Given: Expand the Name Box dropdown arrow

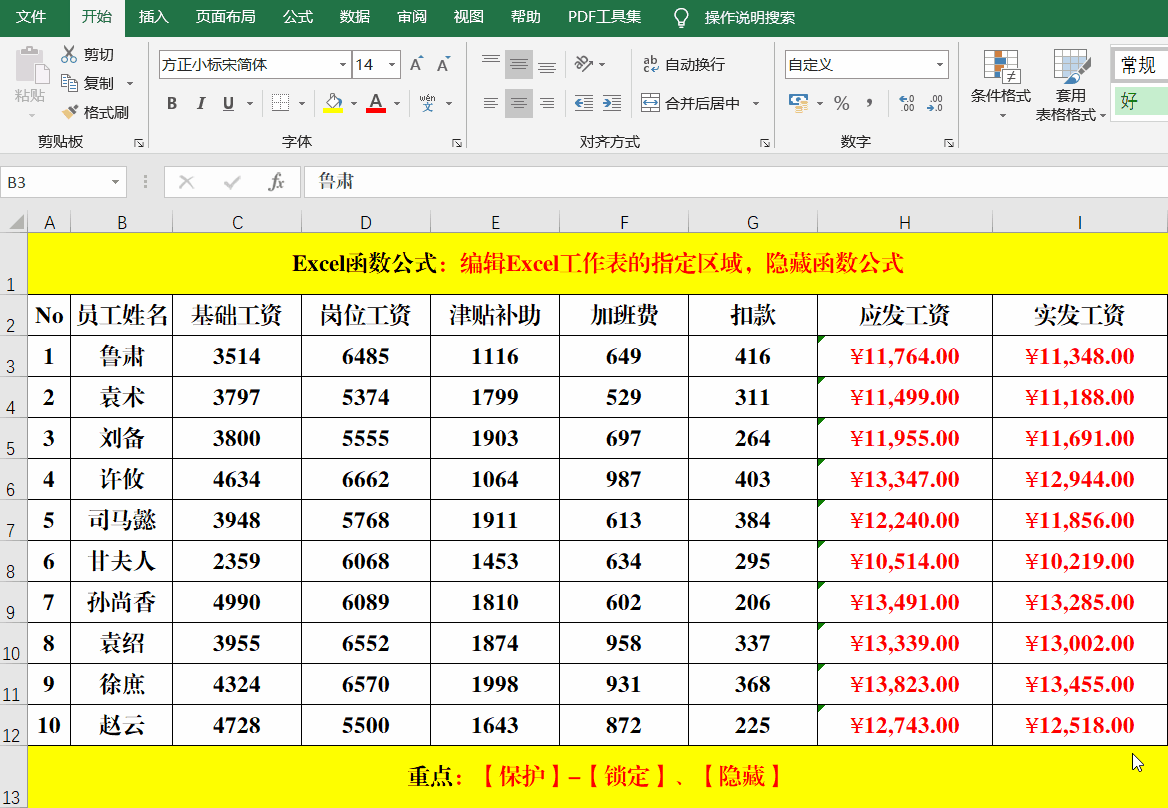Looking at the screenshot, I should click(x=115, y=182).
